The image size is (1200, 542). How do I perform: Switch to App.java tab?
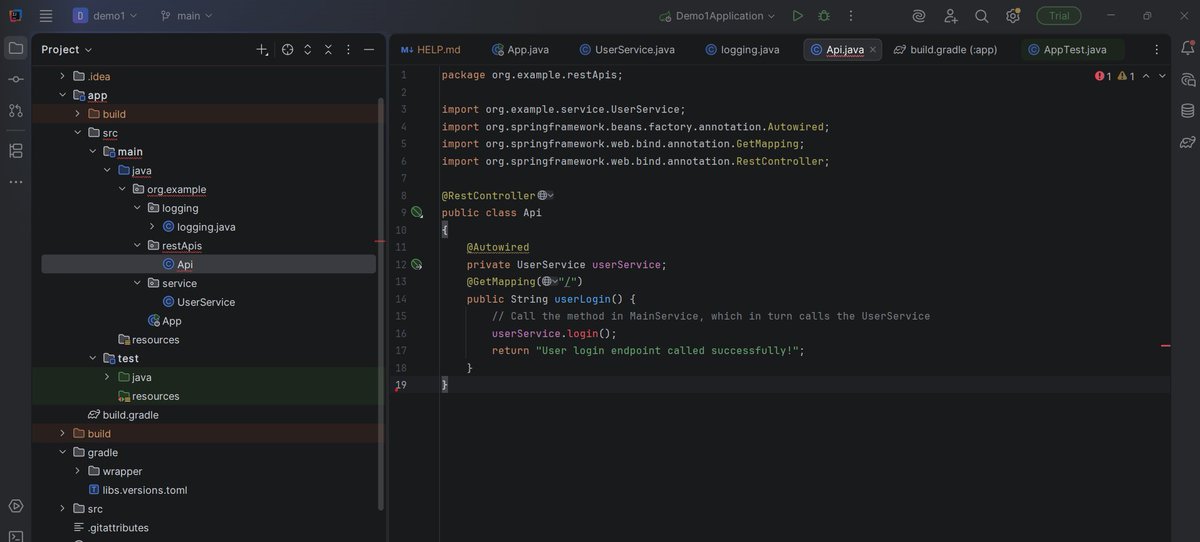point(520,49)
